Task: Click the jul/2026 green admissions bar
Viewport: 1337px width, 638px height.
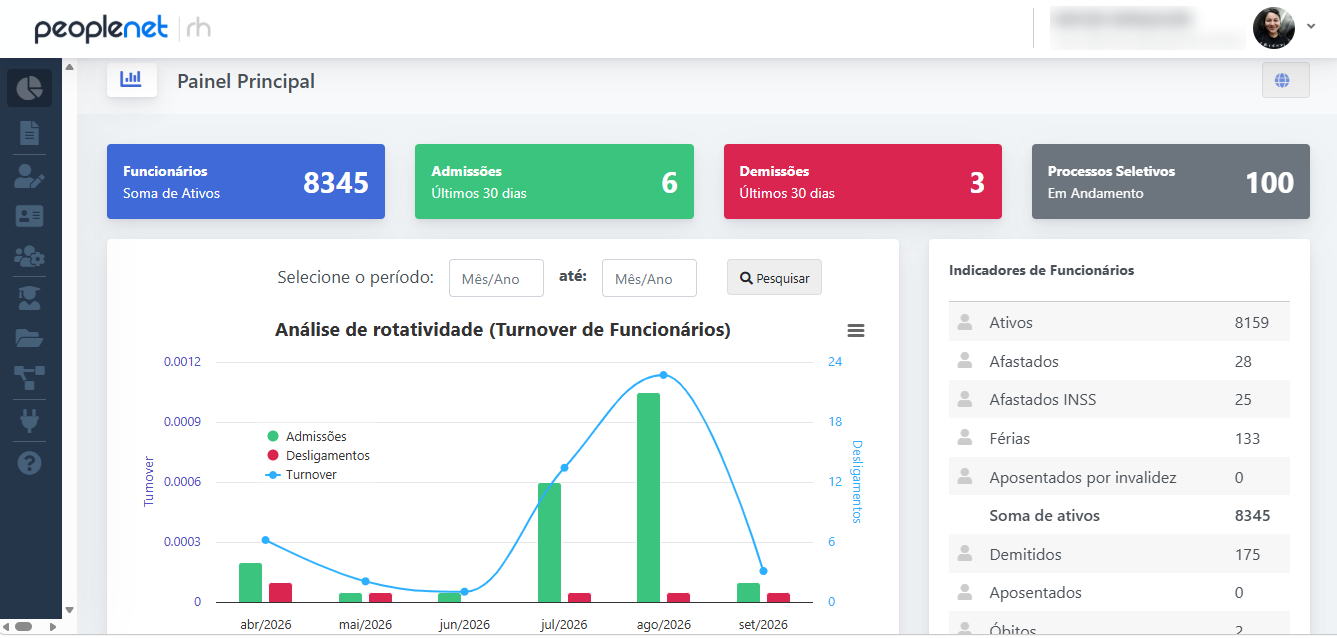Action: tap(549, 542)
